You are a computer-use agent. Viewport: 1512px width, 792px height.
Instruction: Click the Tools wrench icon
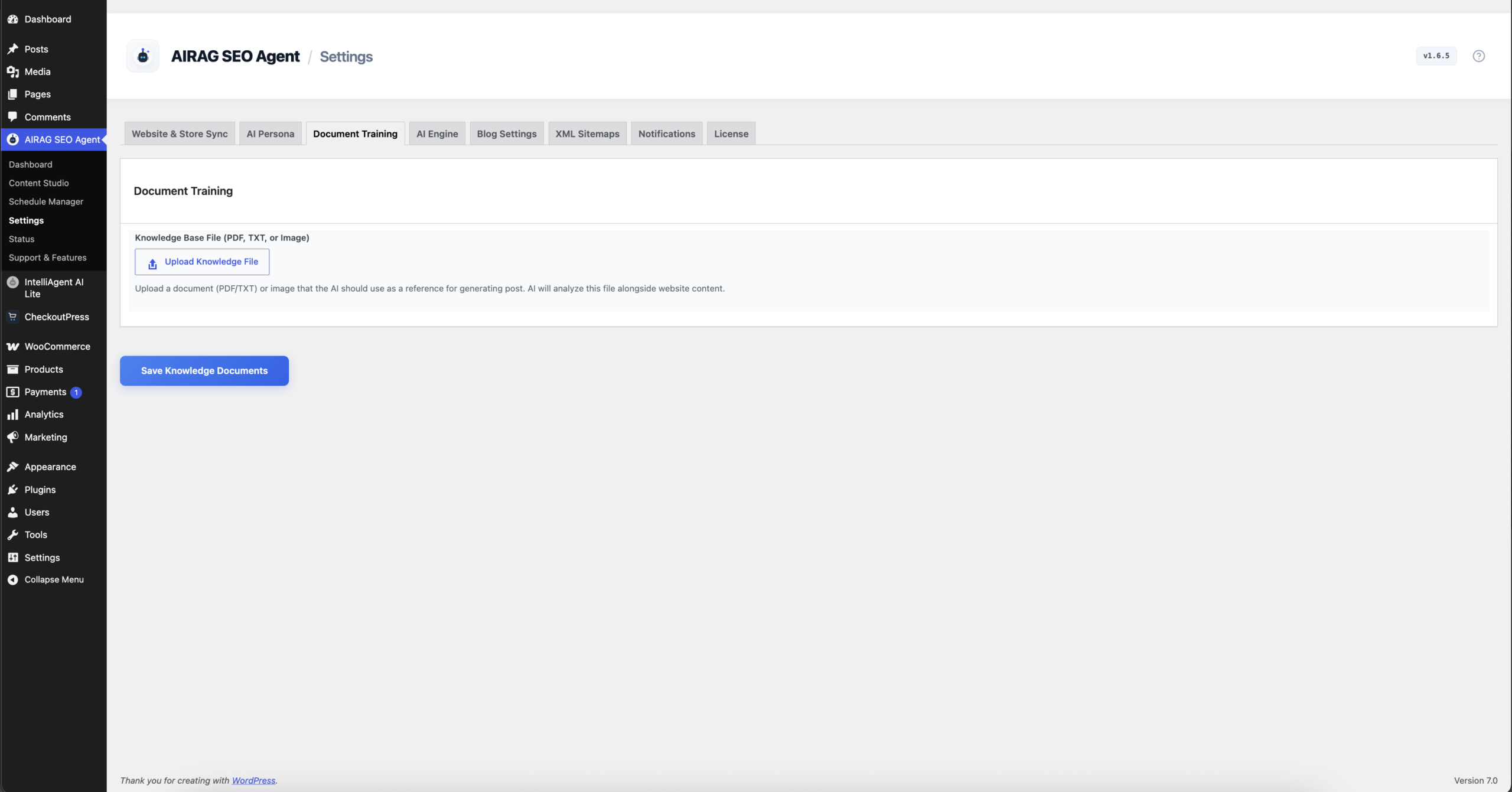pyautogui.click(x=12, y=535)
